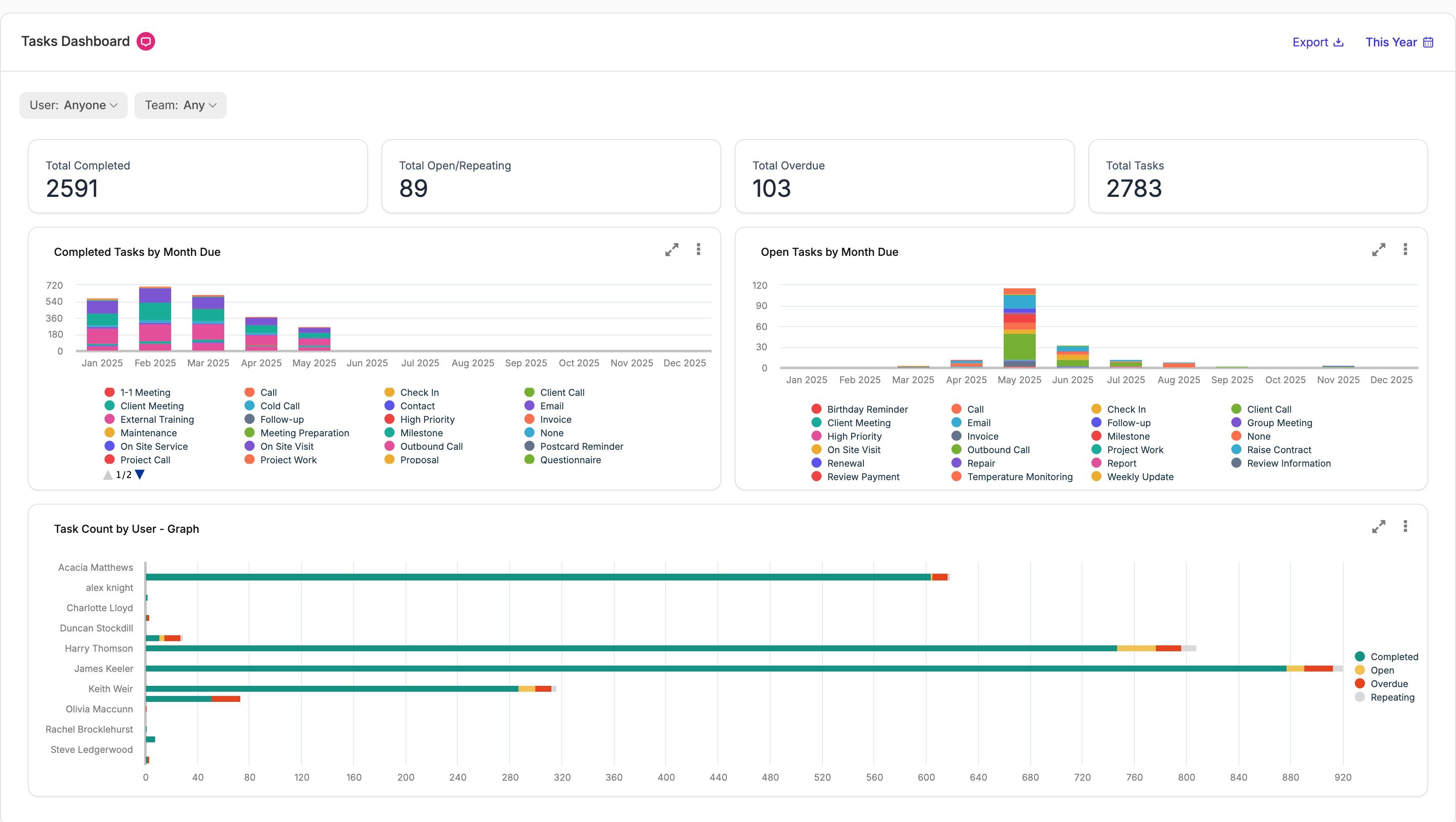Screen dimensions: 1456x822
Task: Toggle Weekly Update legend entry
Action: coord(1132,477)
